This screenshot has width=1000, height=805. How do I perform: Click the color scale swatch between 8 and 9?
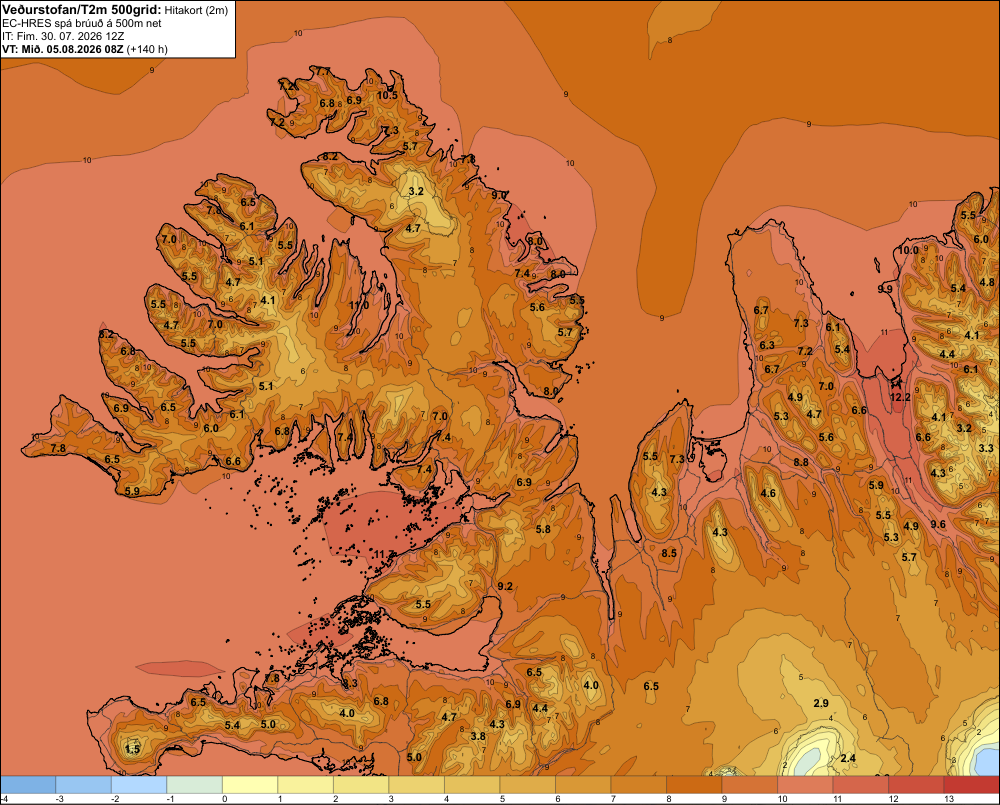694,785
